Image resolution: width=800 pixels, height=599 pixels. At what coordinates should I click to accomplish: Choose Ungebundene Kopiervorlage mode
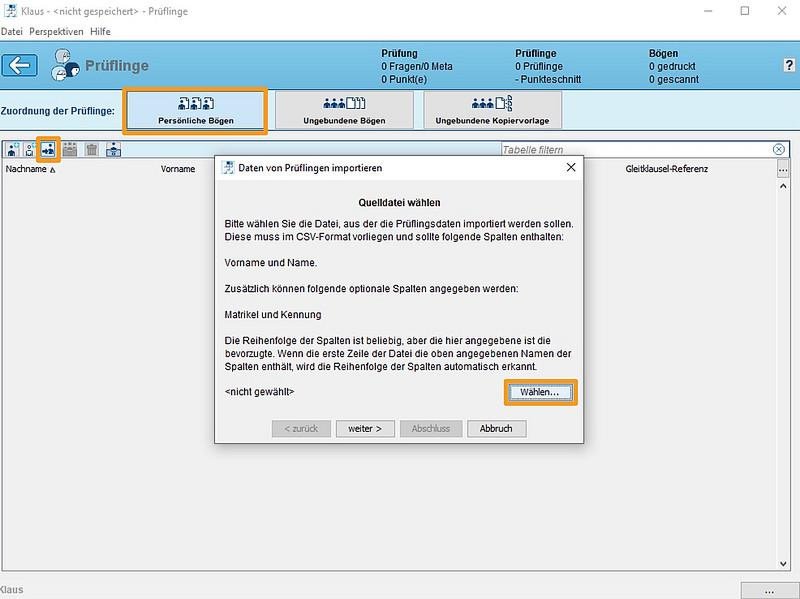(493, 110)
